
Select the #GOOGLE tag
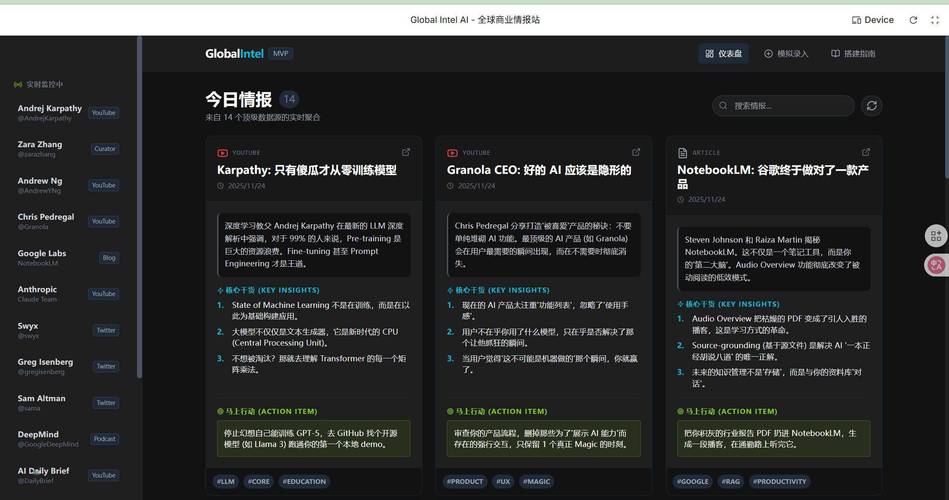[x=692, y=481]
